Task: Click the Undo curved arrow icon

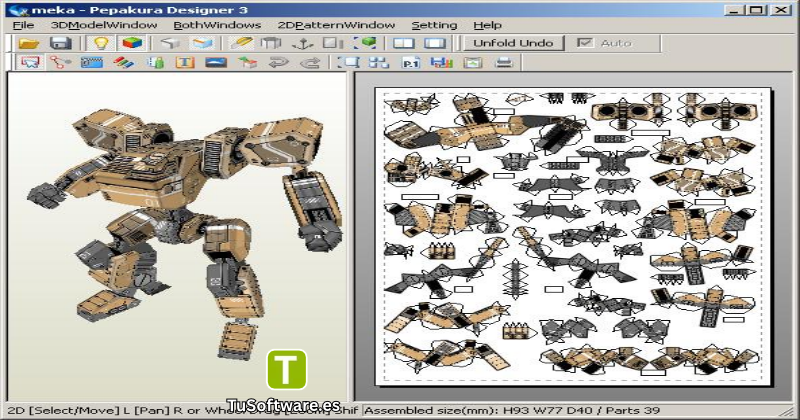Action: pyautogui.click(x=279, y=63)
